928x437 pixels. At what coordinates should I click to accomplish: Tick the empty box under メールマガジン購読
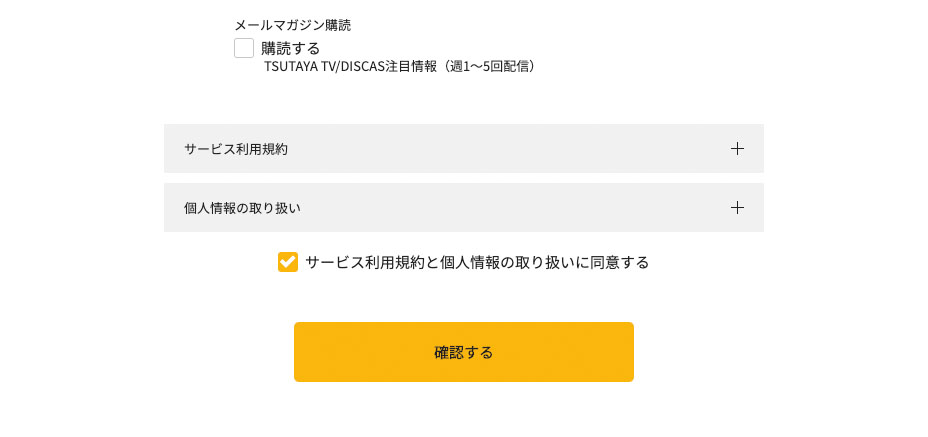coord(244,48)
